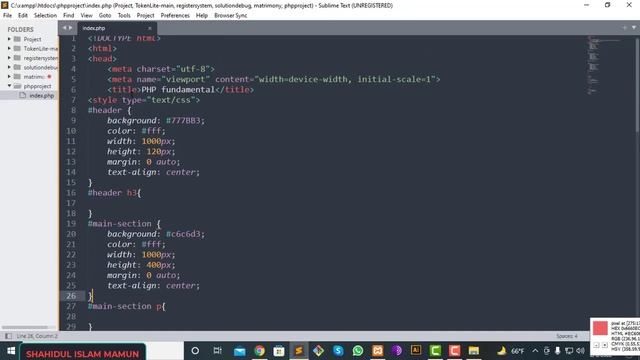Viewport: 640px width, 360px height.
Task: Expand the Project folder arrow
Action: 9,39
